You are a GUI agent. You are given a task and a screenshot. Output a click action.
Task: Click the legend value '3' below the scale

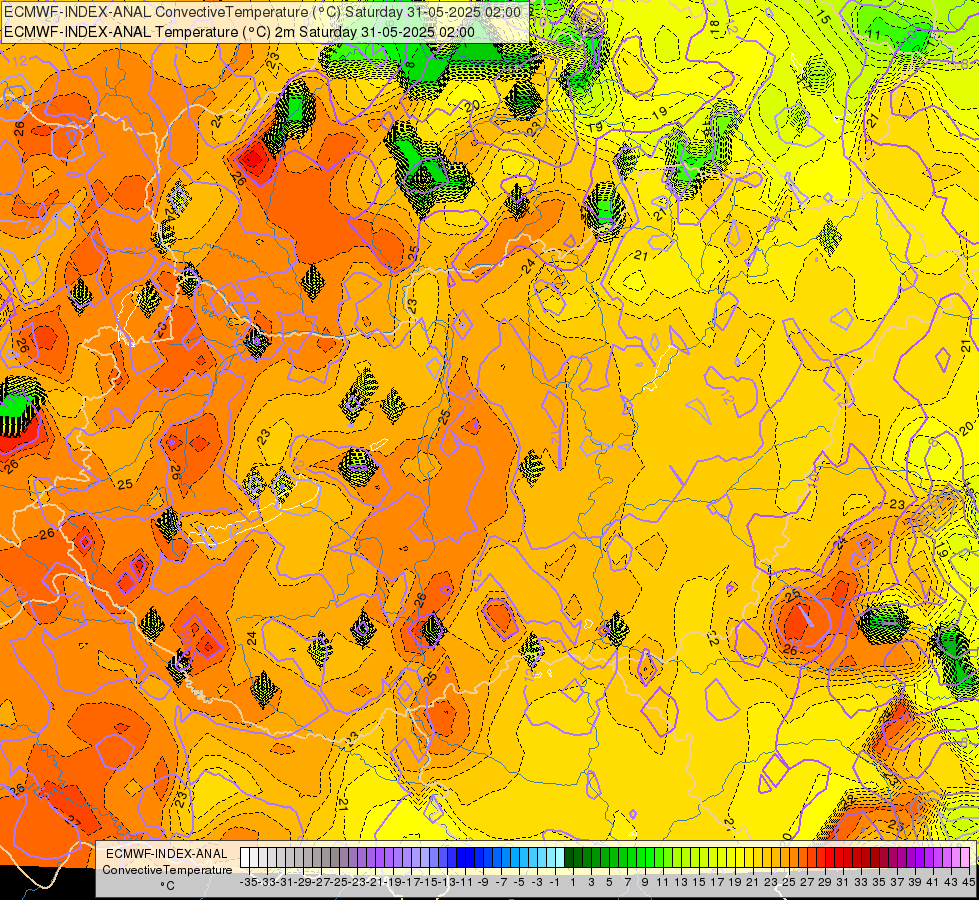coord(591,882)
